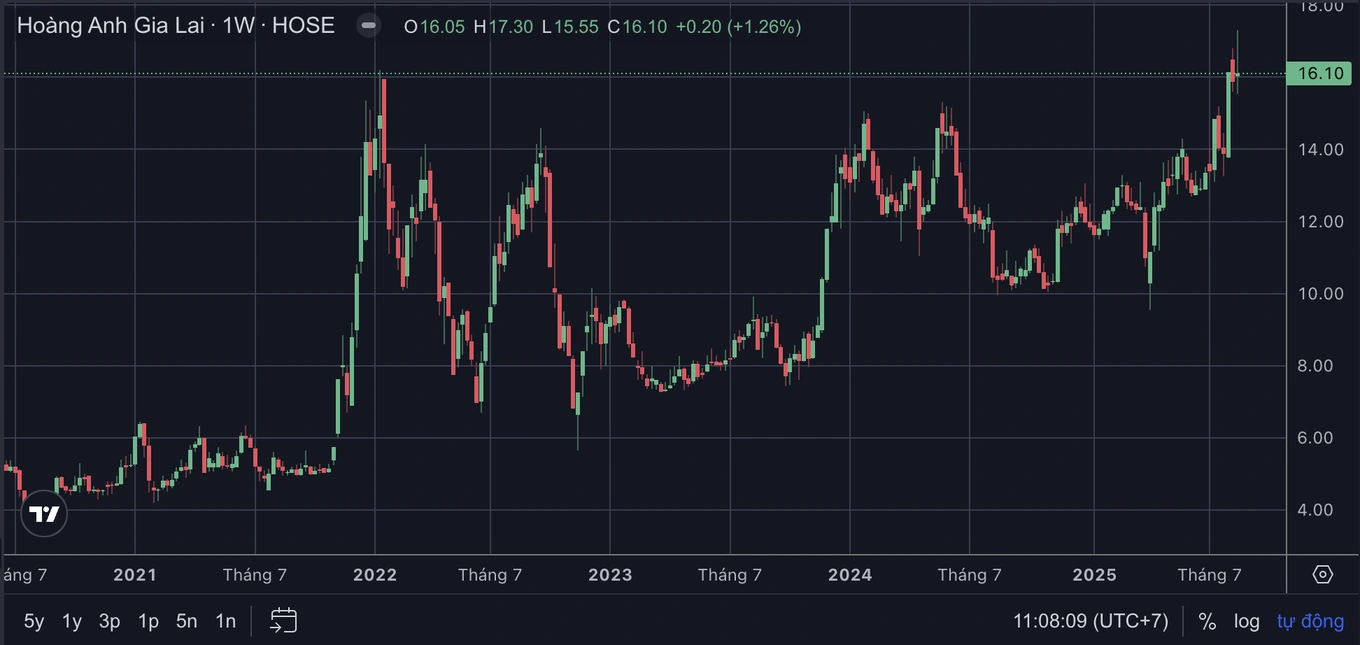Toggle the tự động auto scale
Viewport: 1360px width, 645px height.
pyautogui.click(x=1310, y=621)
